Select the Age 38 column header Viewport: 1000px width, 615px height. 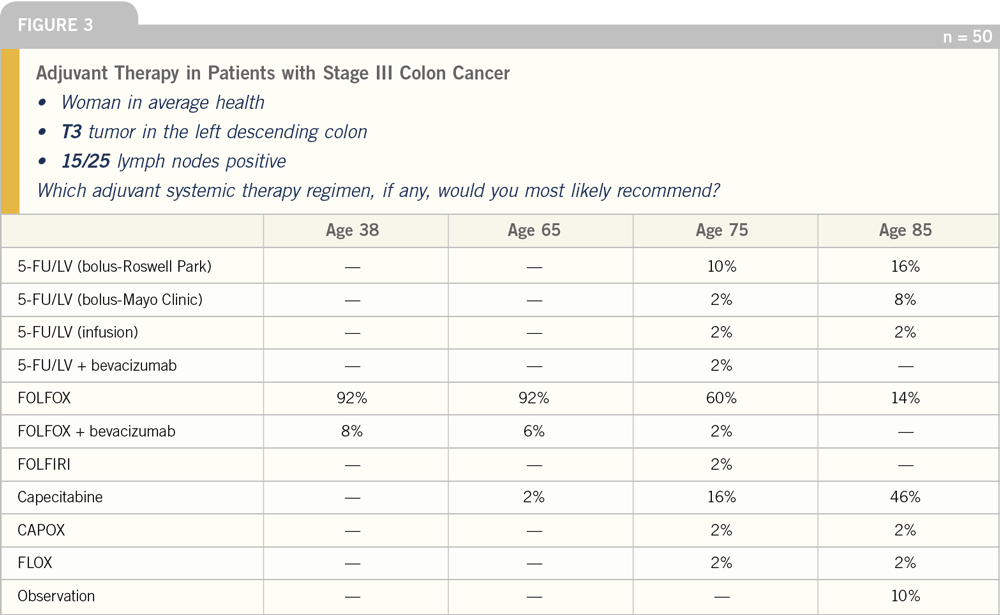(x=352, y=230)
